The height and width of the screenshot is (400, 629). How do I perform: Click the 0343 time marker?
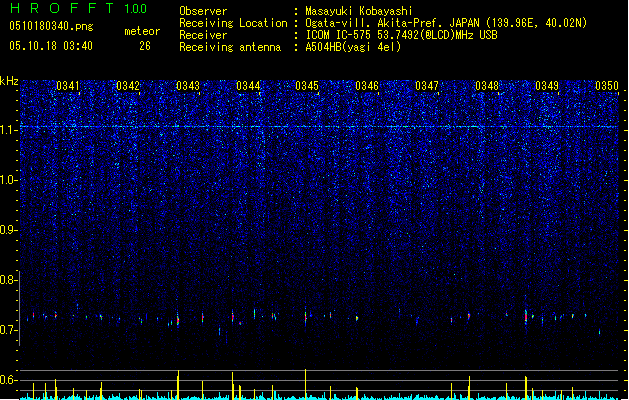pos(188,85)
